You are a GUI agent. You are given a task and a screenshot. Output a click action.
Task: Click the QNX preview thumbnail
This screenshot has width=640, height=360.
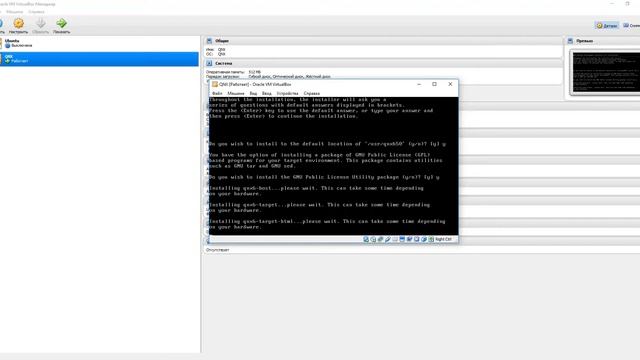[606, 72]
